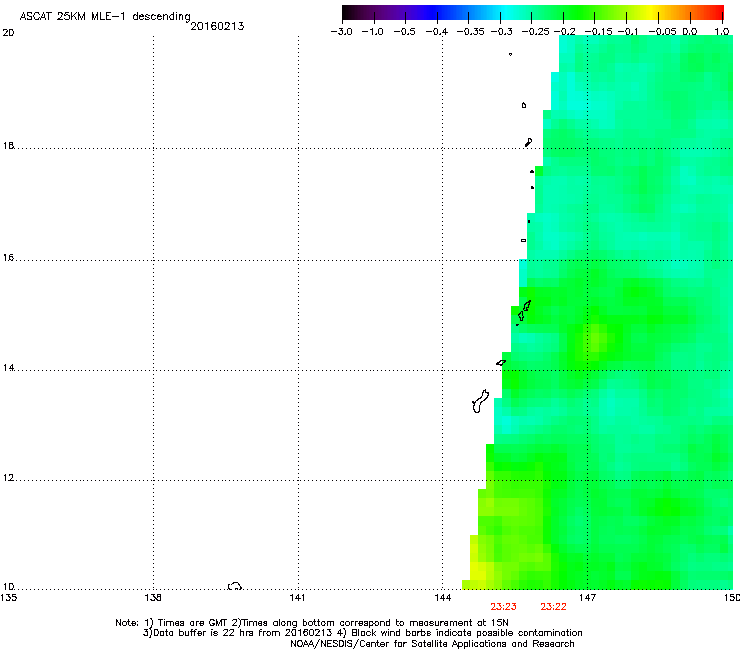Click the color bar label -0.15
This screenshot has height=650, width=740.
(x=598, y=32)
